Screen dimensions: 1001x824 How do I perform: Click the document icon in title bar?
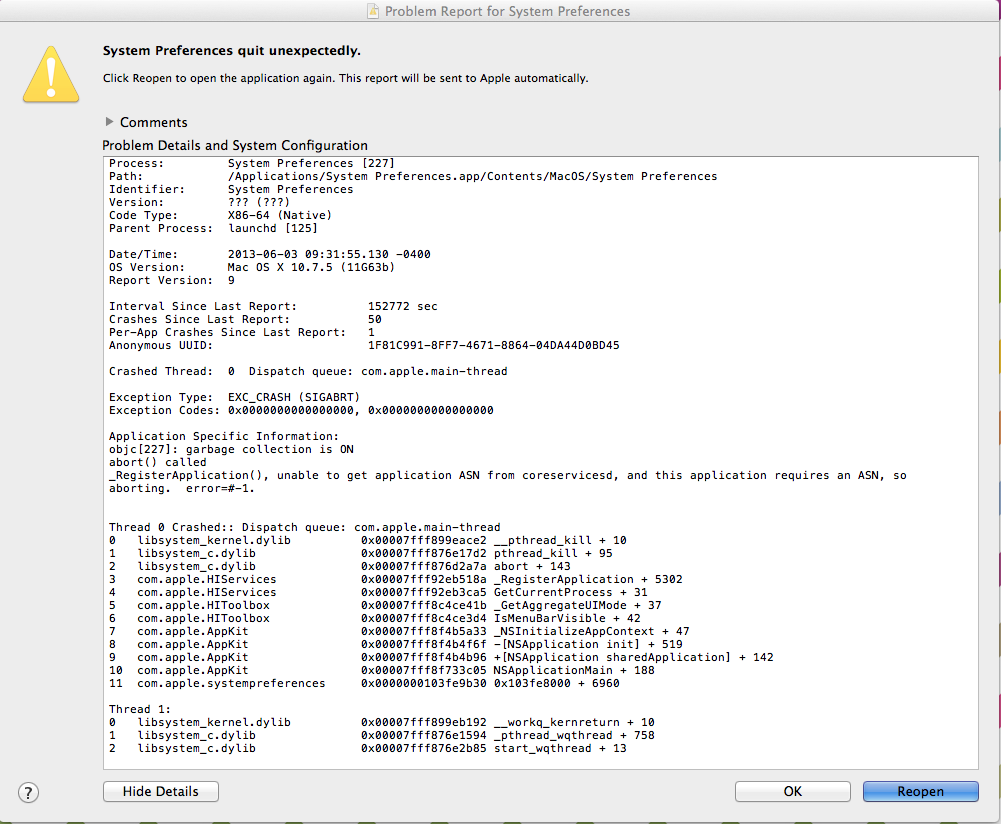coord(373,11)
